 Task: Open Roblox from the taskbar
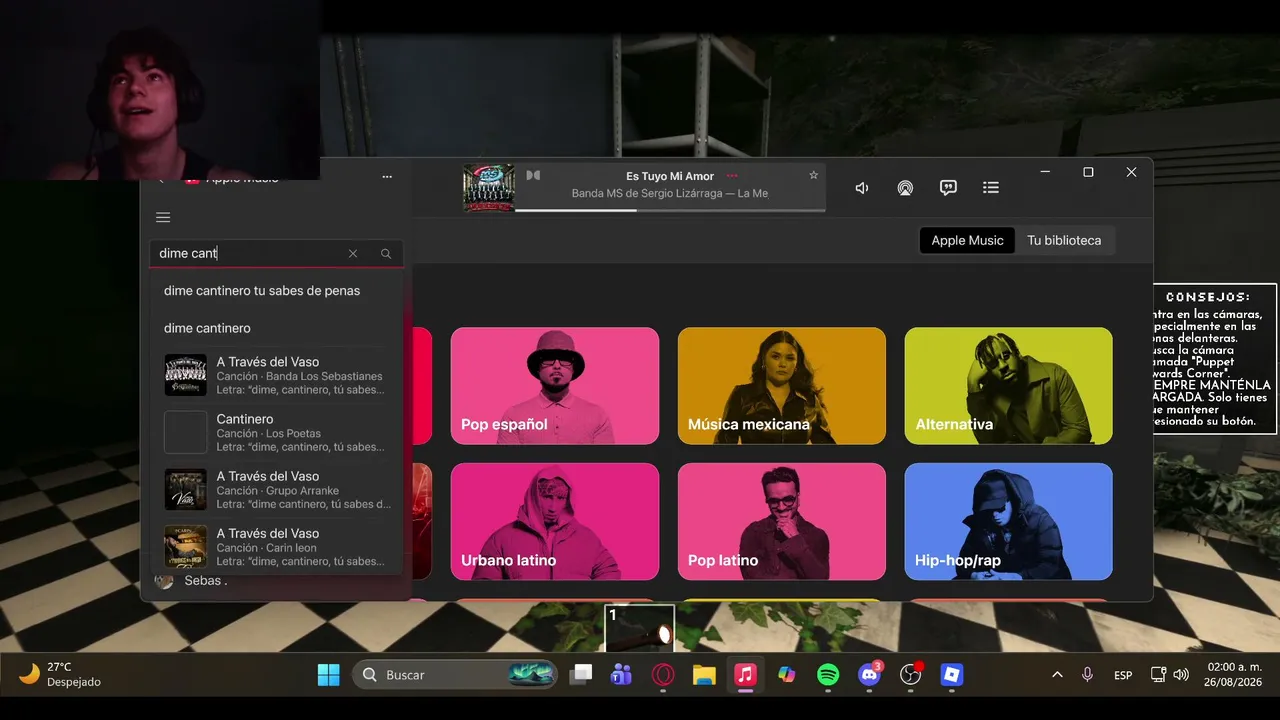pos(952,675)
